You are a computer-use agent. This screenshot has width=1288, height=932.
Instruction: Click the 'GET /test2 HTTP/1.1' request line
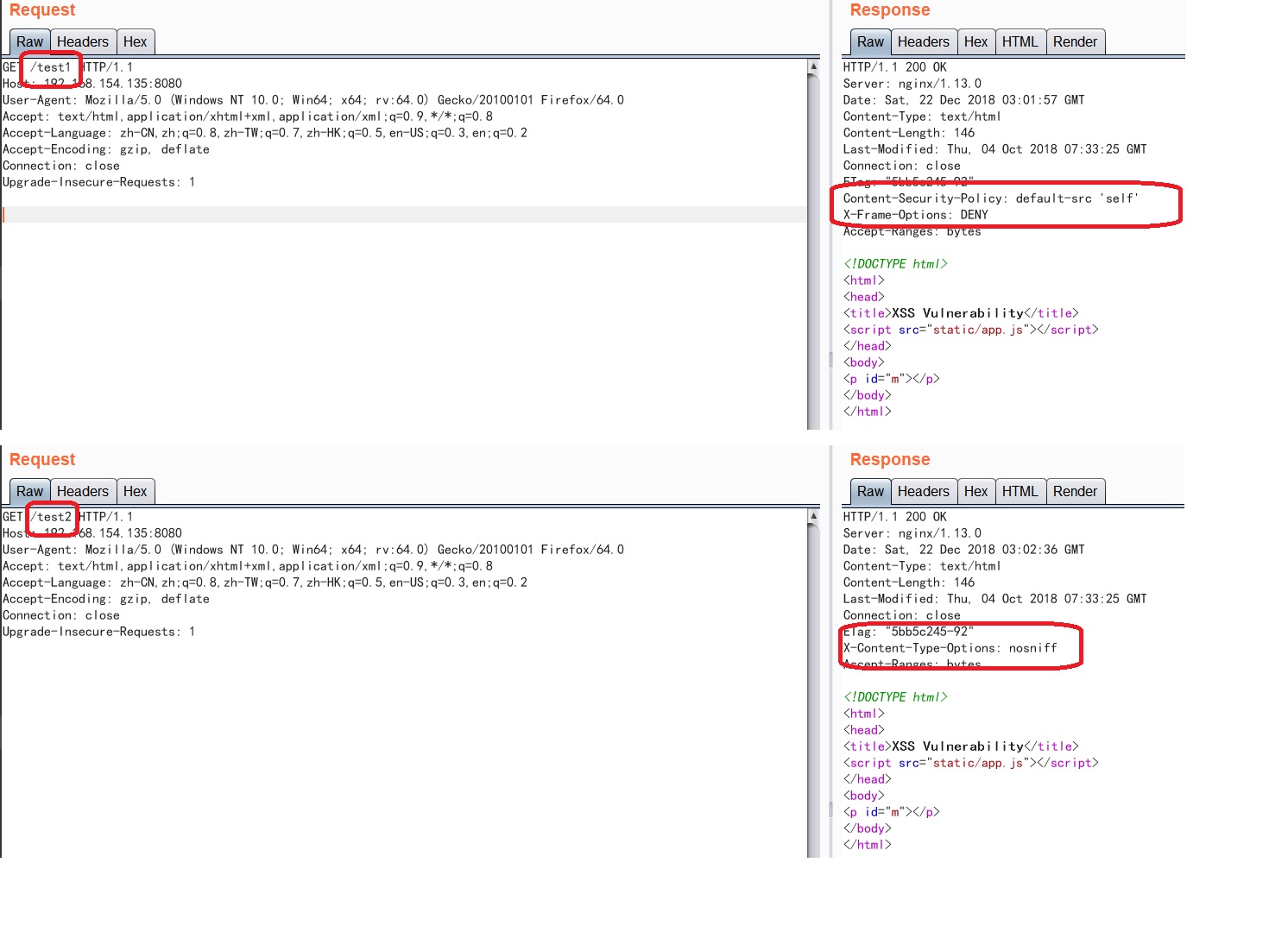tap(67, 517)
